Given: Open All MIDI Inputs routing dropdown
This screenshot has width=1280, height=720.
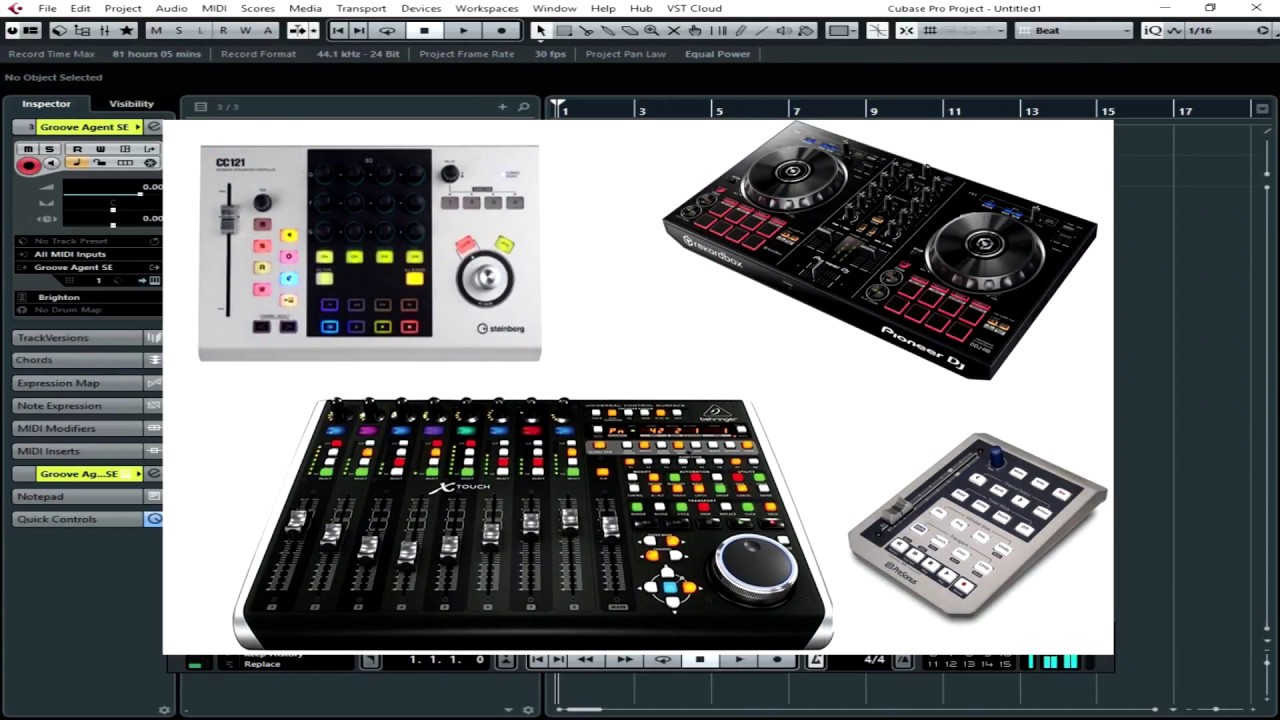Looking at the screenshot, I should tap(88, 254).
